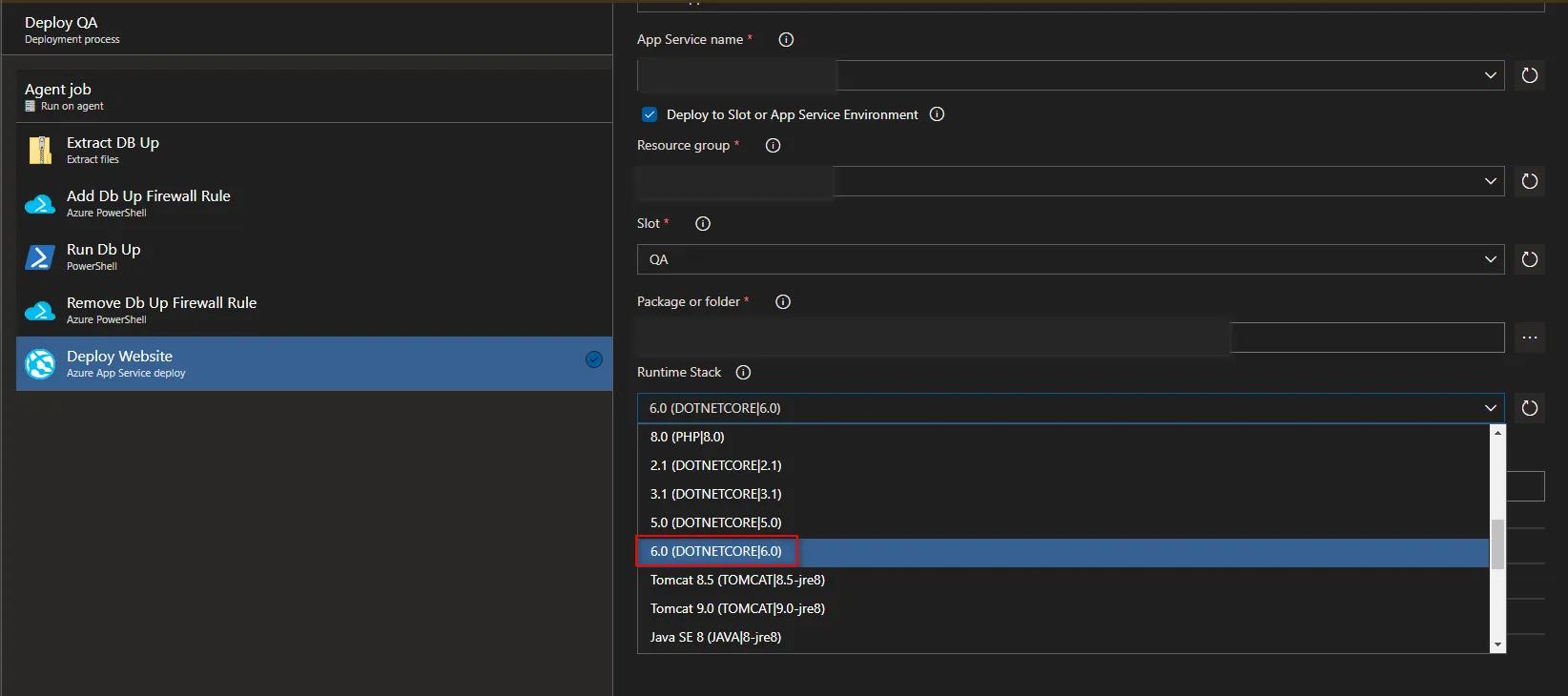The width and height of the screenshot is (1568, 696).
Task: Refresh the Runtime Stack list
Action: click(1530, 408)
